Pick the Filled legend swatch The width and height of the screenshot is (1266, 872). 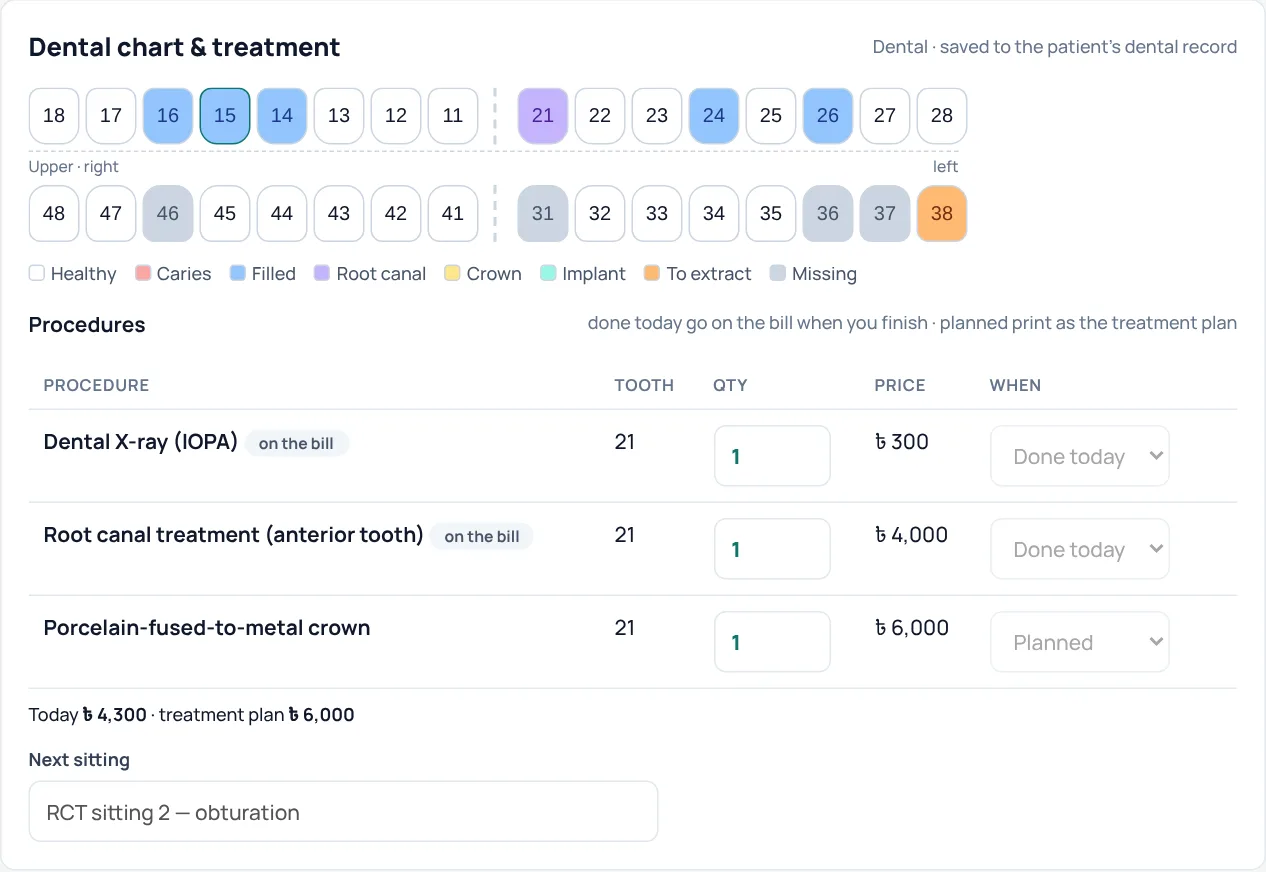click(238, 273)
